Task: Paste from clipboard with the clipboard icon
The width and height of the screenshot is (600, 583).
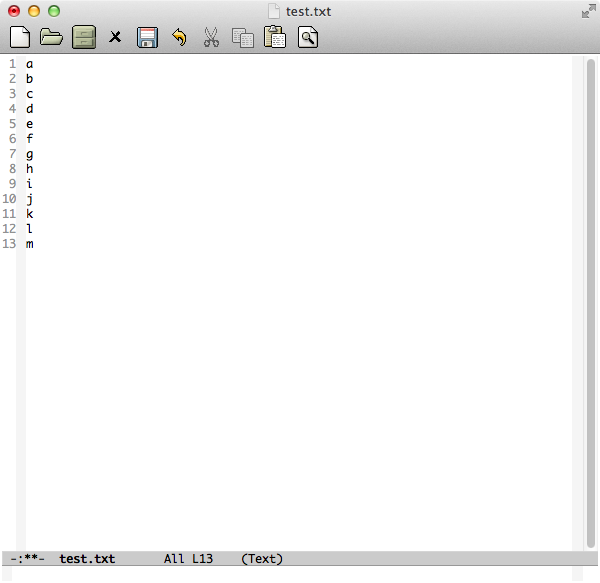Action: 275,37
